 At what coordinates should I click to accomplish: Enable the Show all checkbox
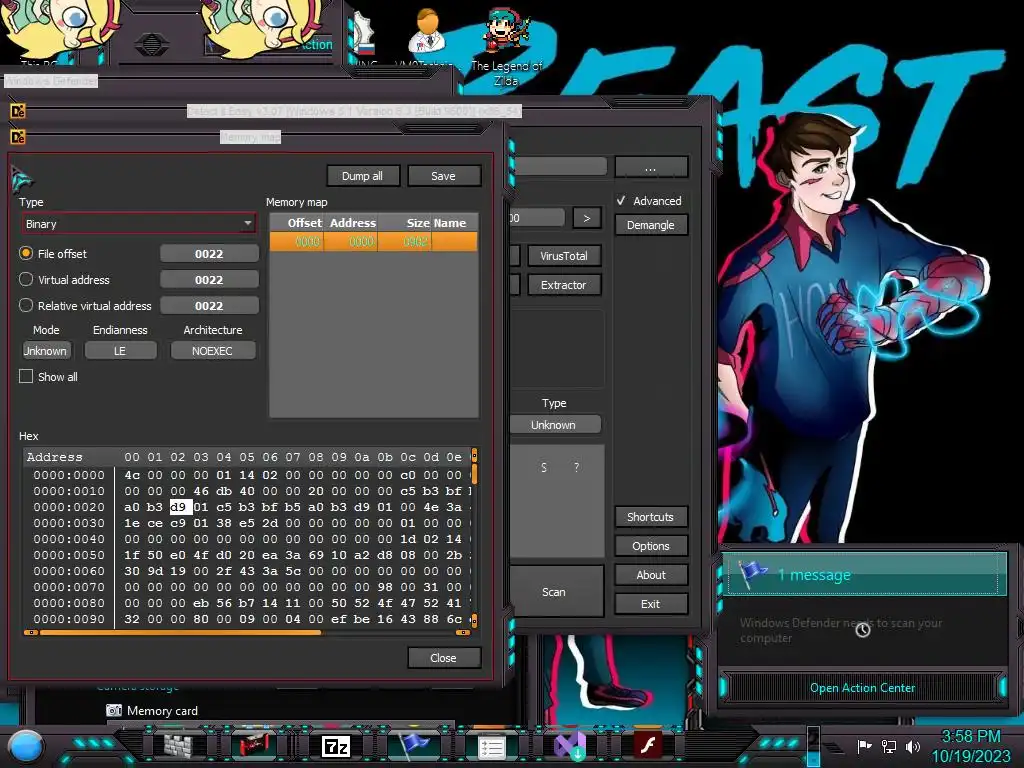(x=26, y=377)
